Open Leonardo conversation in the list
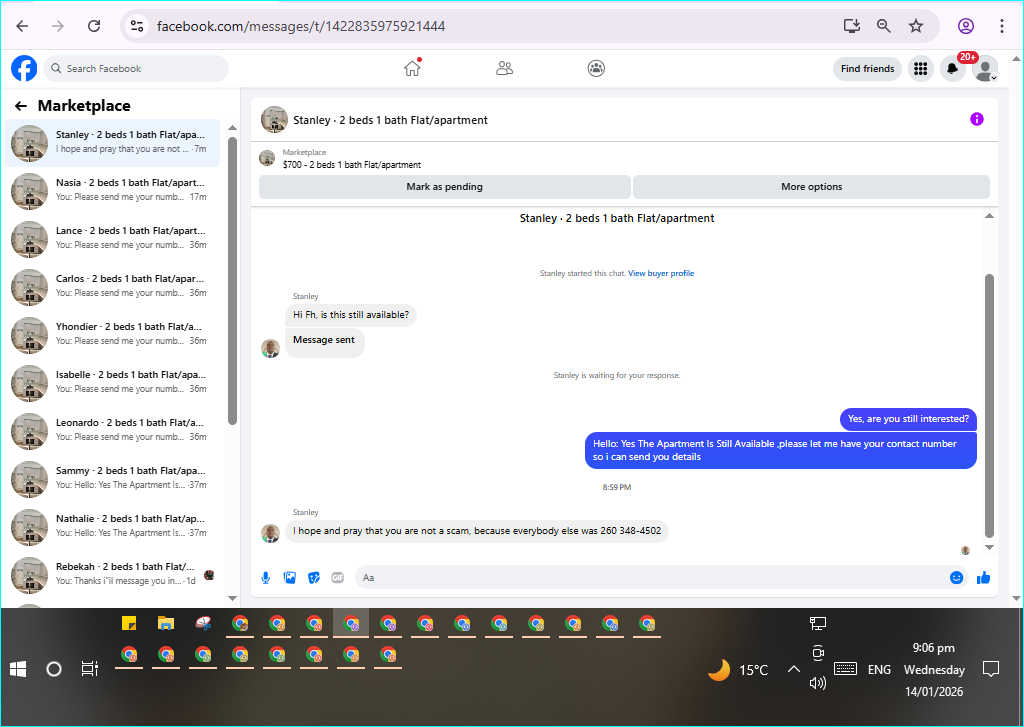1024x727 pixels. [112, 430]
